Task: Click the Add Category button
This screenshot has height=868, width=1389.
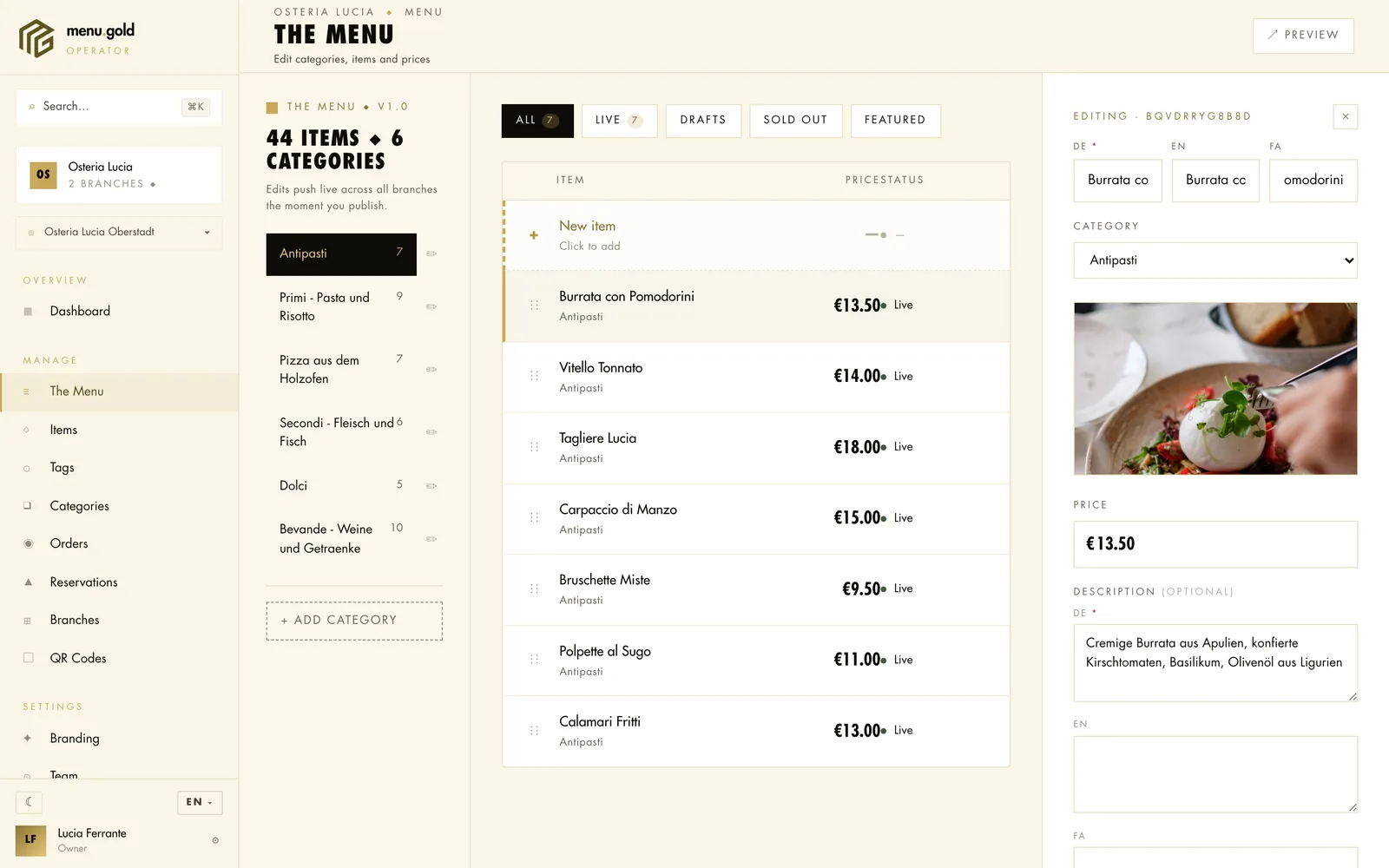Action: [x=354, y=621]
